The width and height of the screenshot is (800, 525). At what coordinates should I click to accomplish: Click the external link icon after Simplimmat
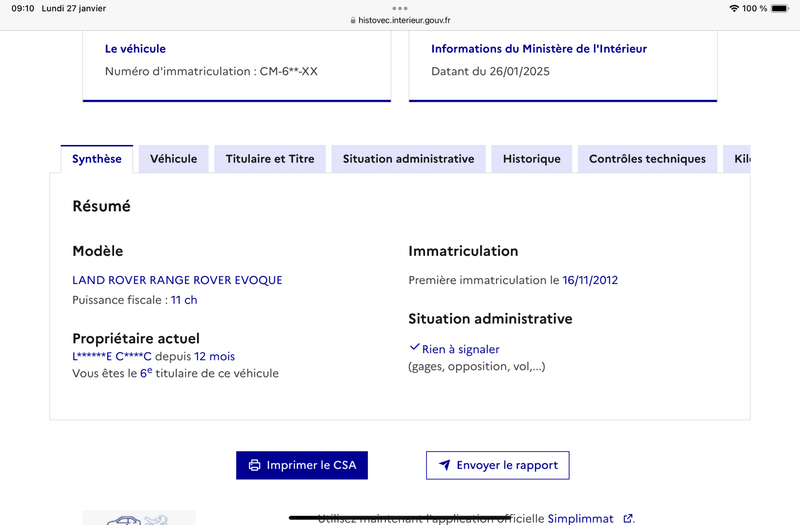pyautogui.click(x=628, y=518)
